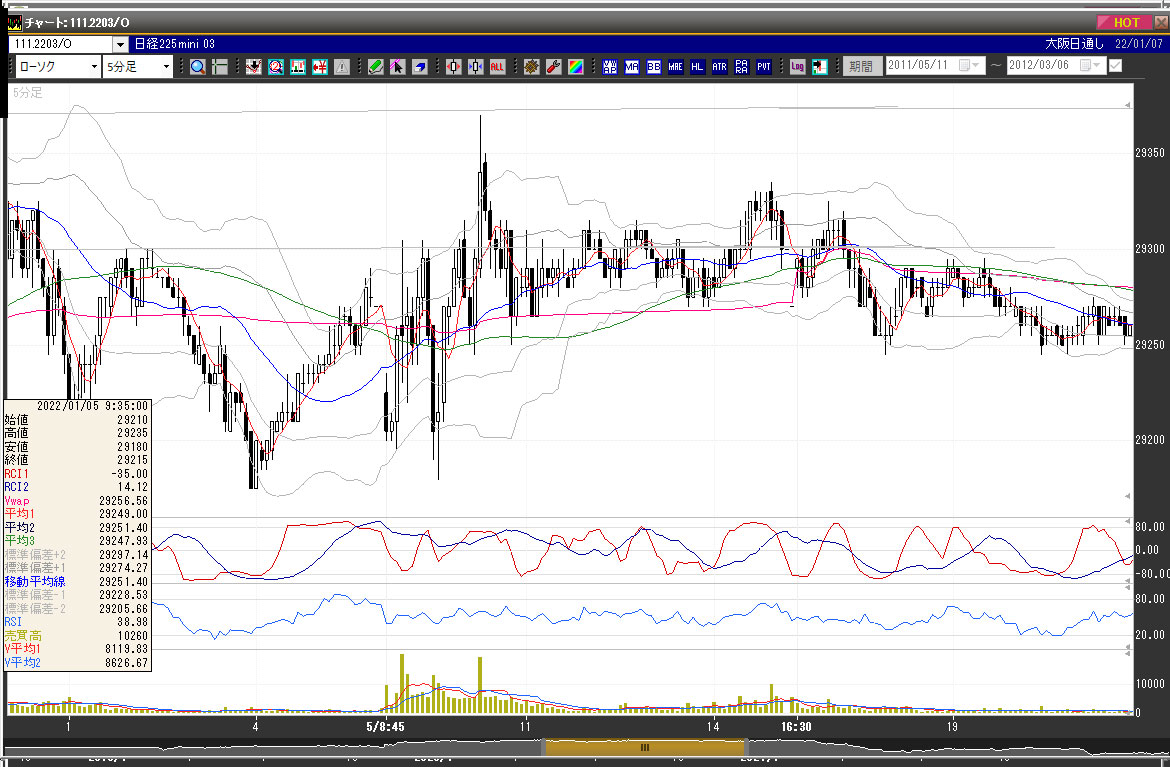Screen dimensions: 1170x767
Task: Click the 期間 period button
Action: tap(862, 66)
